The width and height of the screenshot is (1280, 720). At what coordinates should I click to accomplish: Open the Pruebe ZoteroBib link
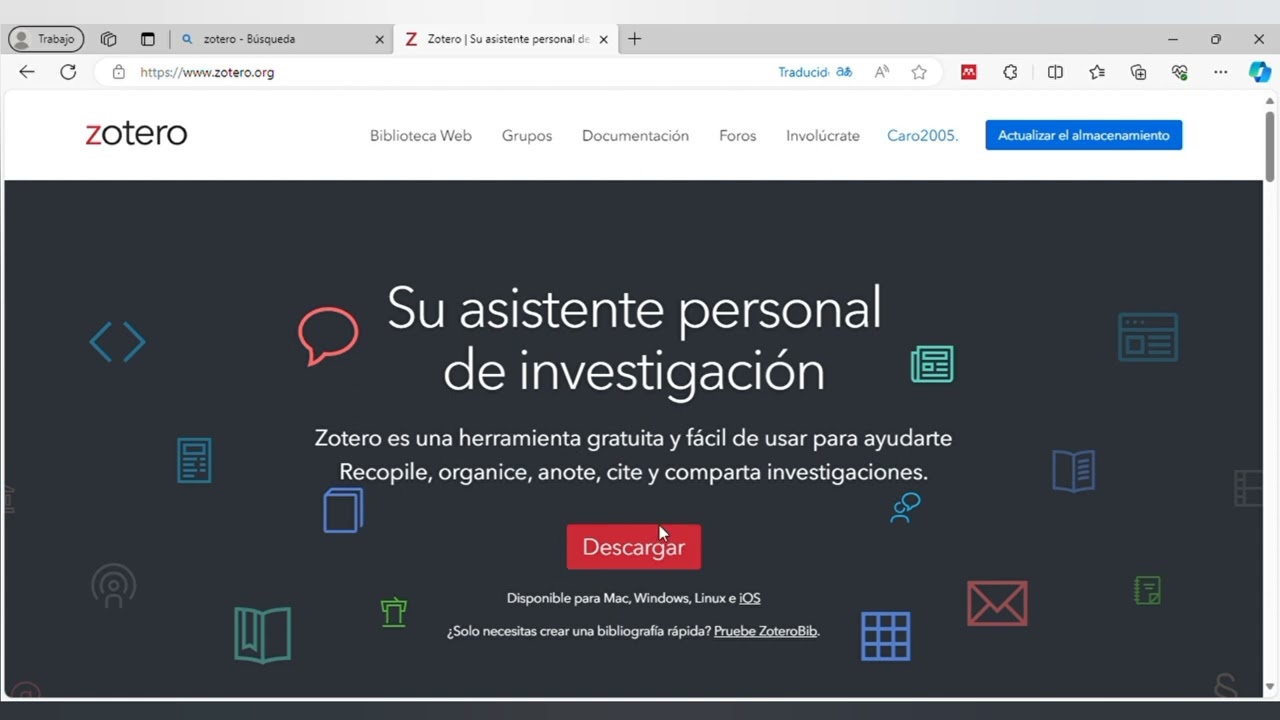766,631
